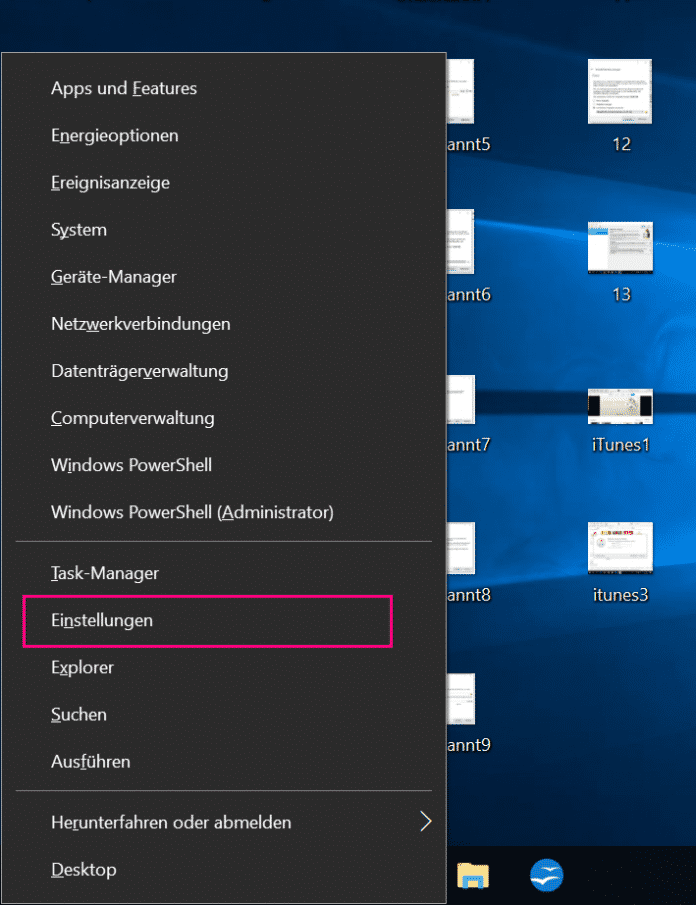Choose Apps und Features

pyautogui.click(x=124, y=89)
